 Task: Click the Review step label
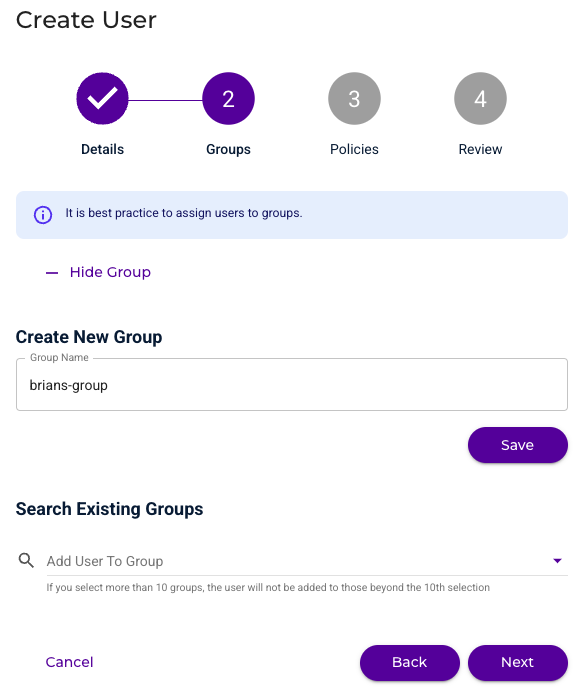480,149
